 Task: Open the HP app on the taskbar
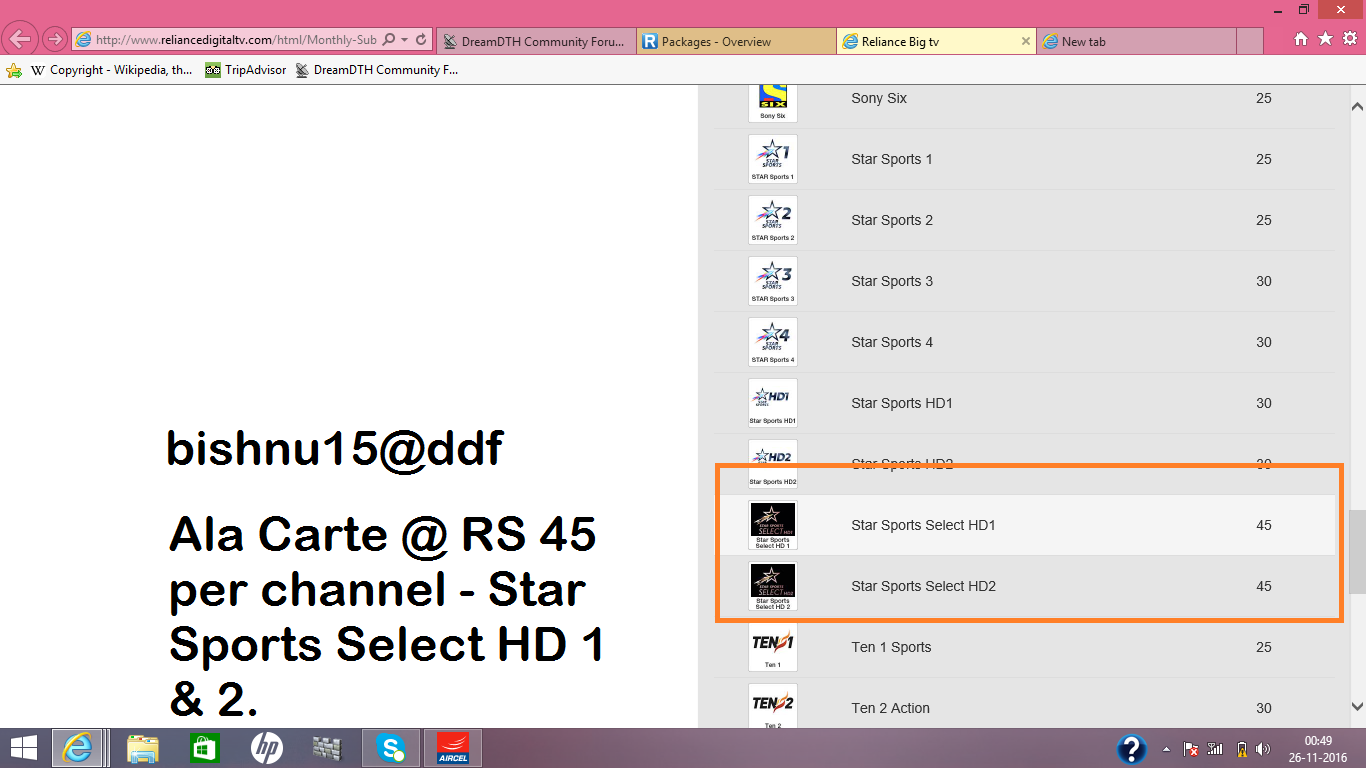point(266,748)
